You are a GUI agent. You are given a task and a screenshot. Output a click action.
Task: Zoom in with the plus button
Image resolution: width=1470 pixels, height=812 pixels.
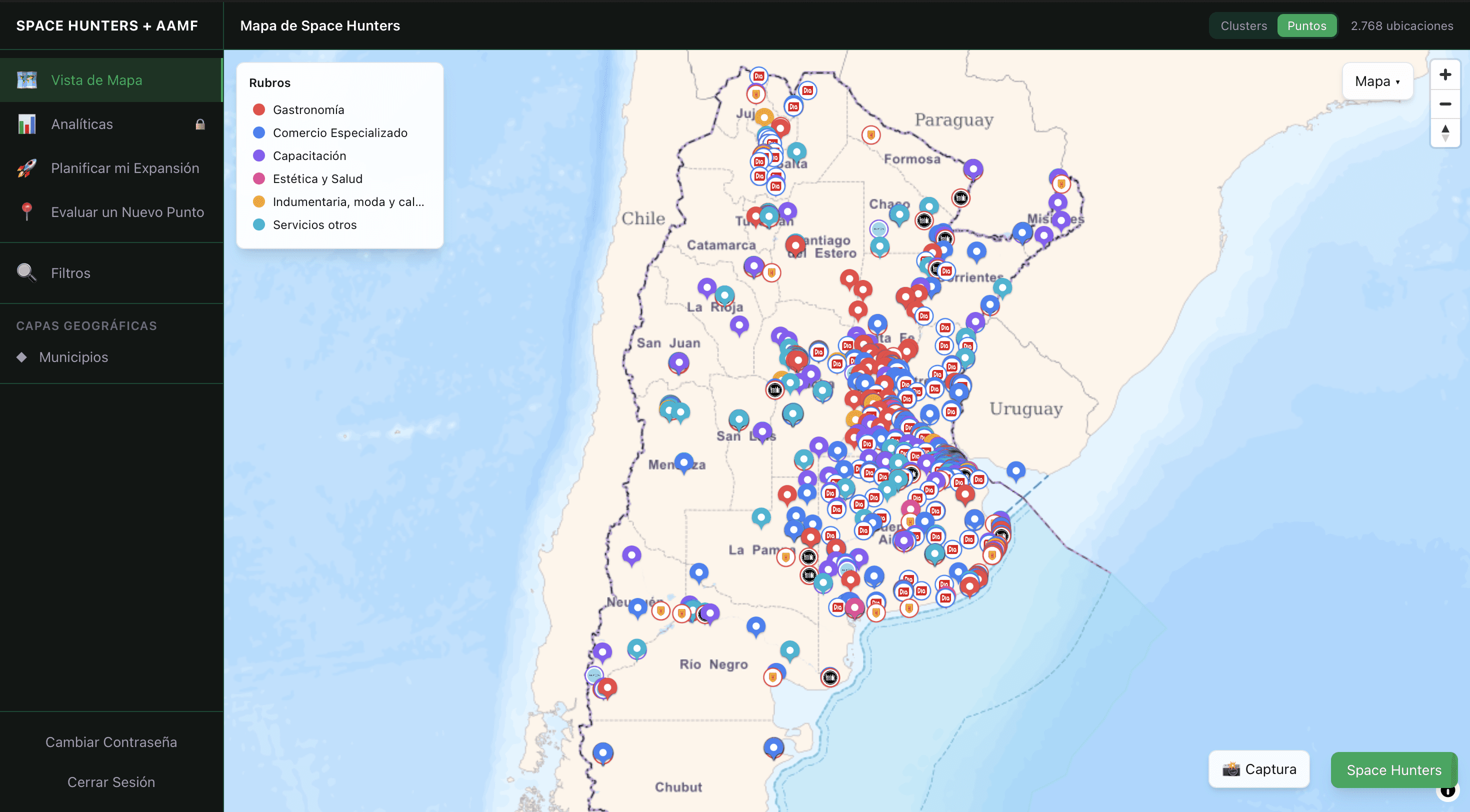1445,75
